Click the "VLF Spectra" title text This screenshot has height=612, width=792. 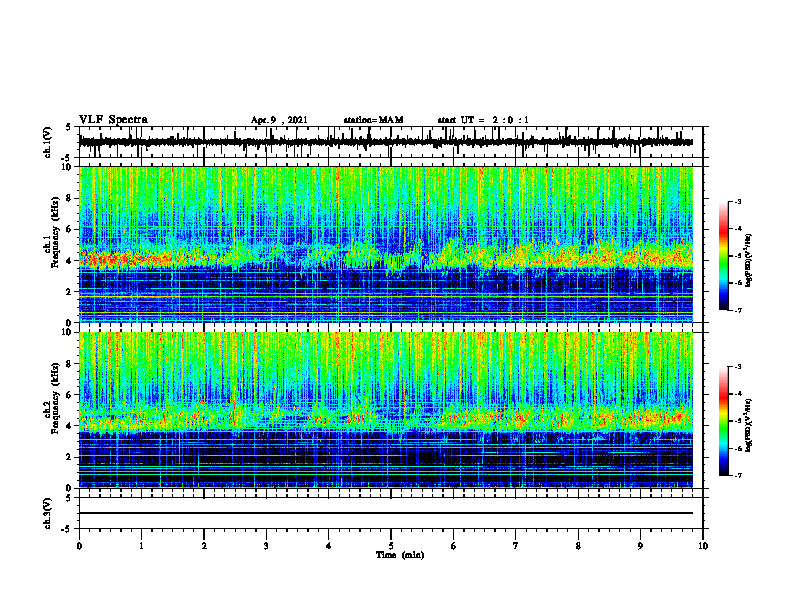(x=113, y=120)
